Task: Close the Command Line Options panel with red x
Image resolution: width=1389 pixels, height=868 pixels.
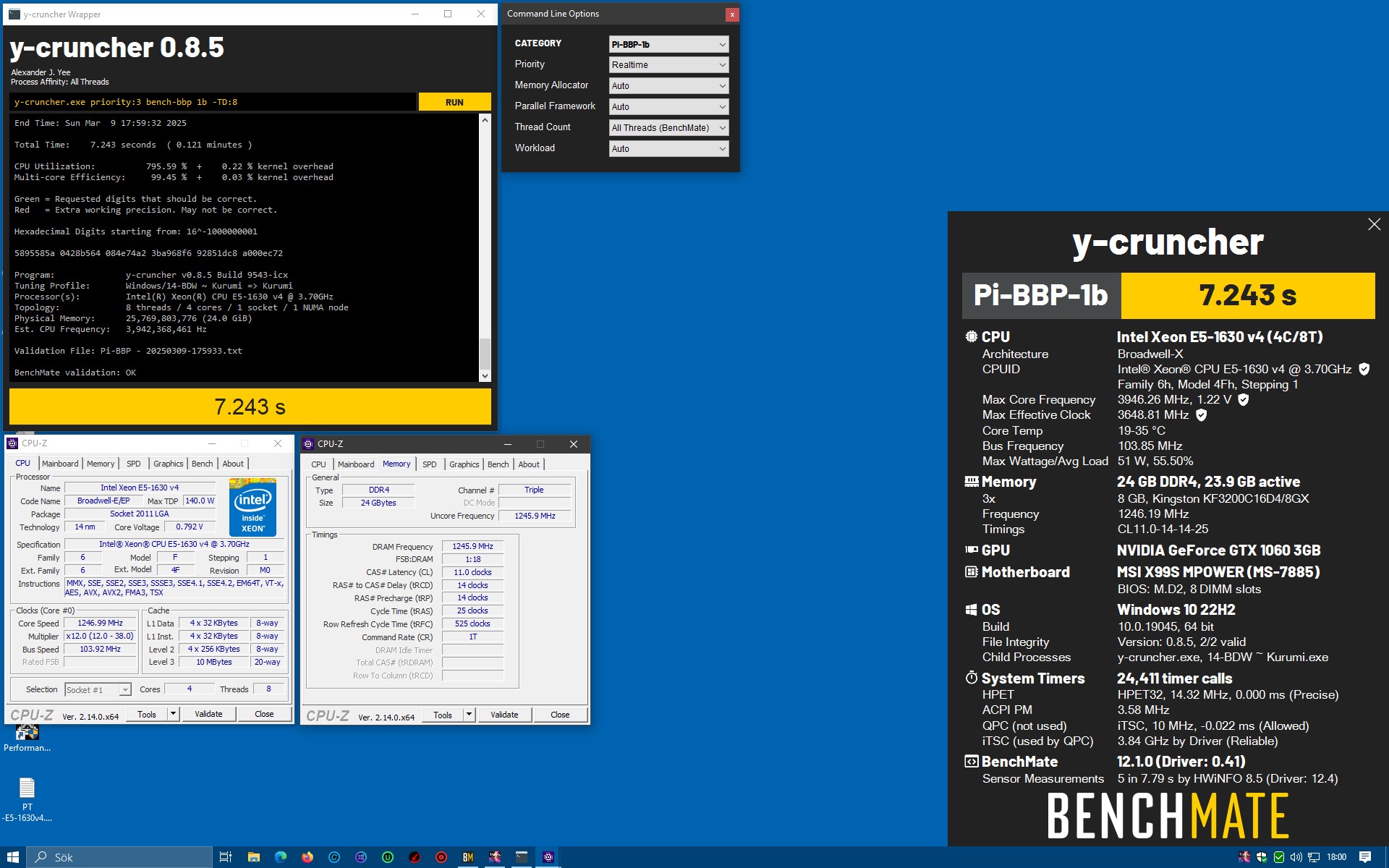Action: 732,14
